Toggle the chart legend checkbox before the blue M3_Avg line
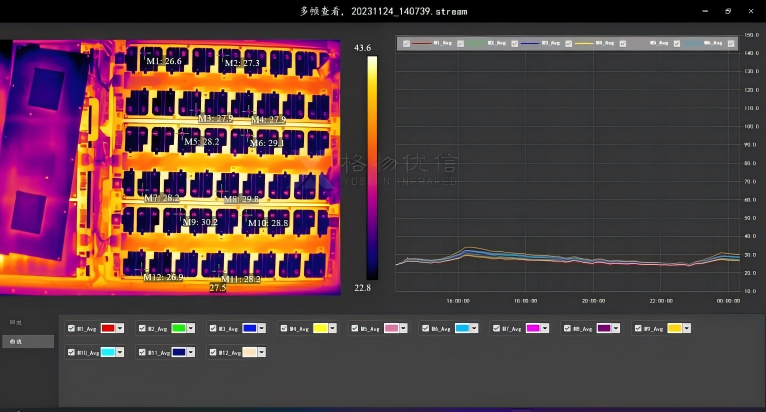 click(514, 43)
